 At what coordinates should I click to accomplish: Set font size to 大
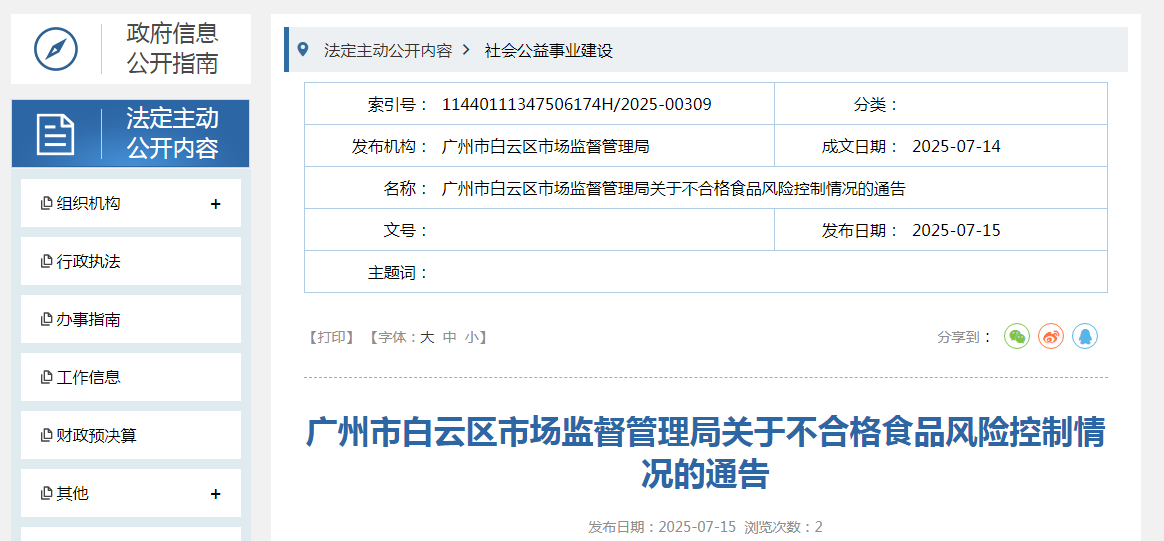(x=427, y=337)
